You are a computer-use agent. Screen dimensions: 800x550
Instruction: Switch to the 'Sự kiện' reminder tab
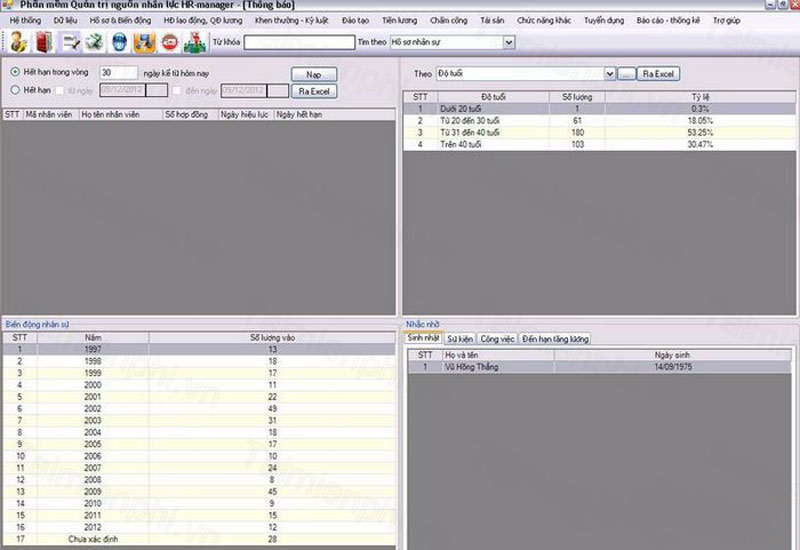coord(460,339)
